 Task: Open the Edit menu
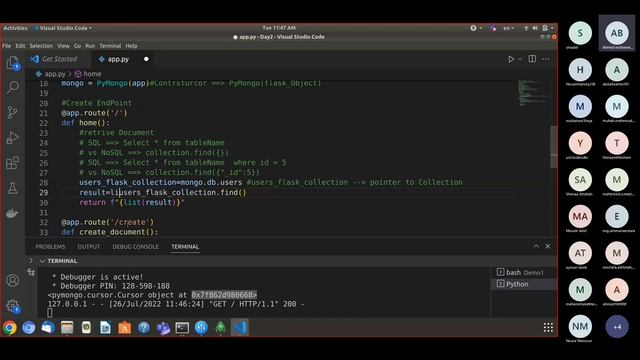click(20, 46)
